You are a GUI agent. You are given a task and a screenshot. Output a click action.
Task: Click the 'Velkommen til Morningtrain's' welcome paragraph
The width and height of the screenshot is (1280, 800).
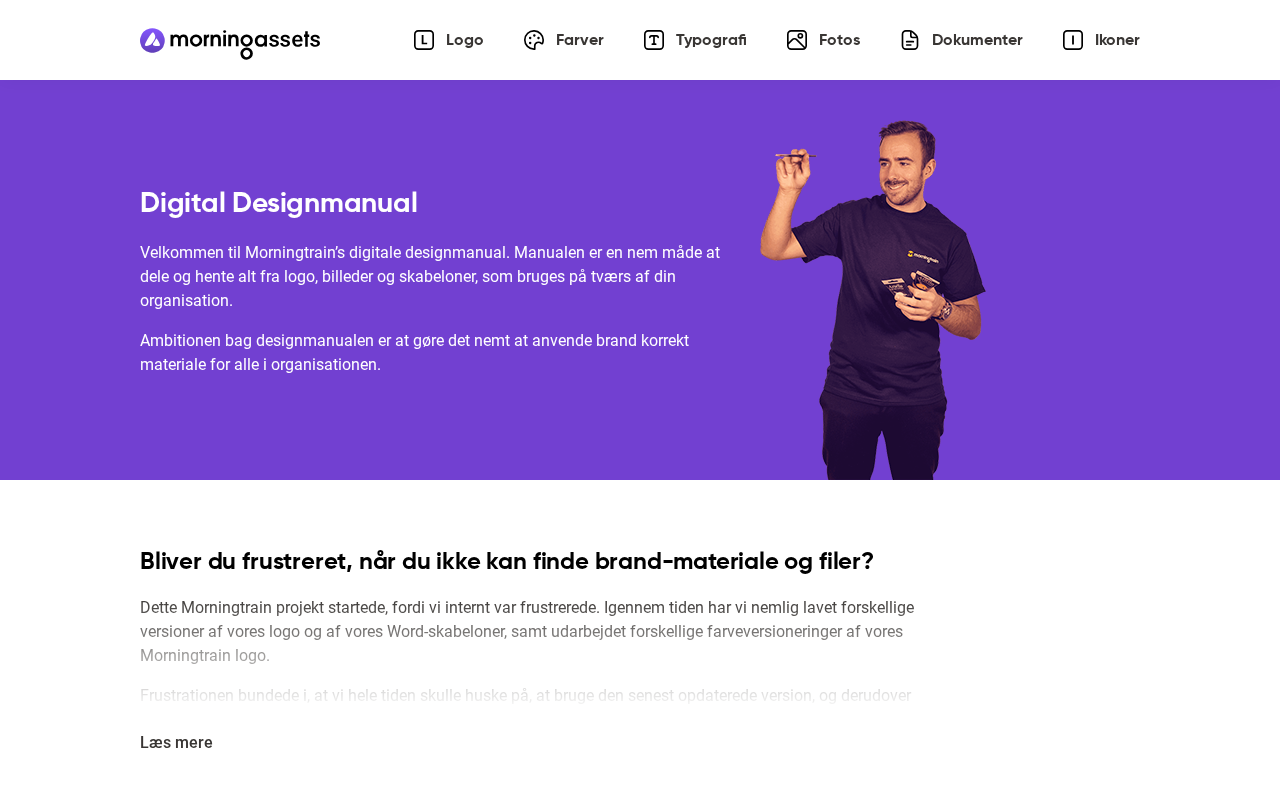tap(430, 276)
